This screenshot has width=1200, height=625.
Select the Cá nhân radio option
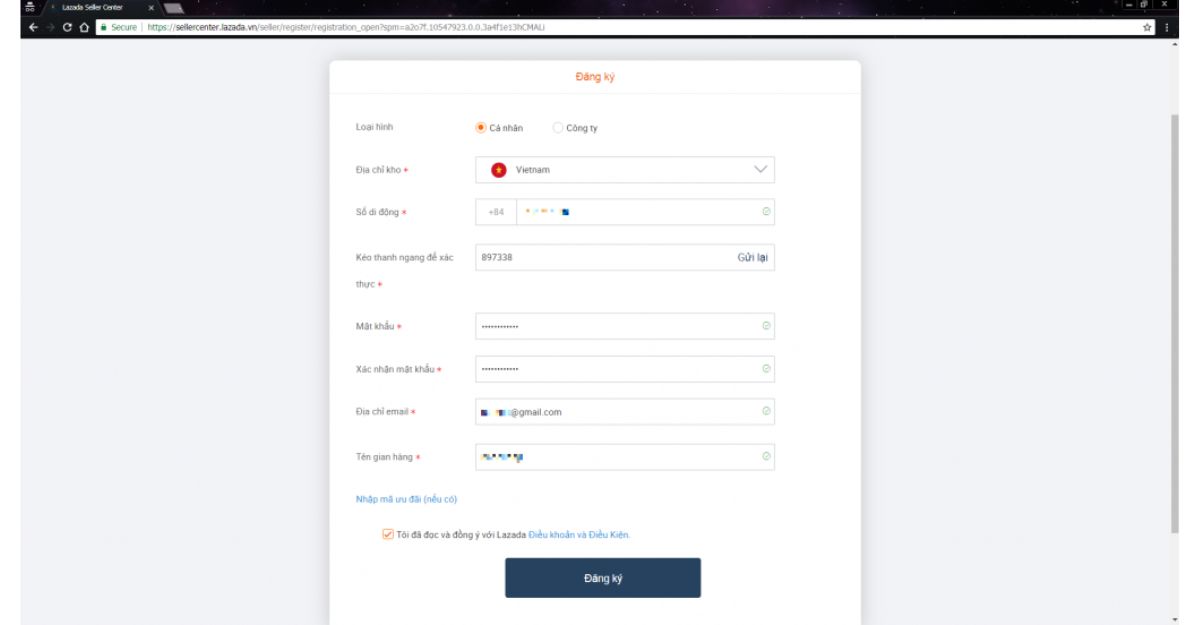(x=481, y=128)
